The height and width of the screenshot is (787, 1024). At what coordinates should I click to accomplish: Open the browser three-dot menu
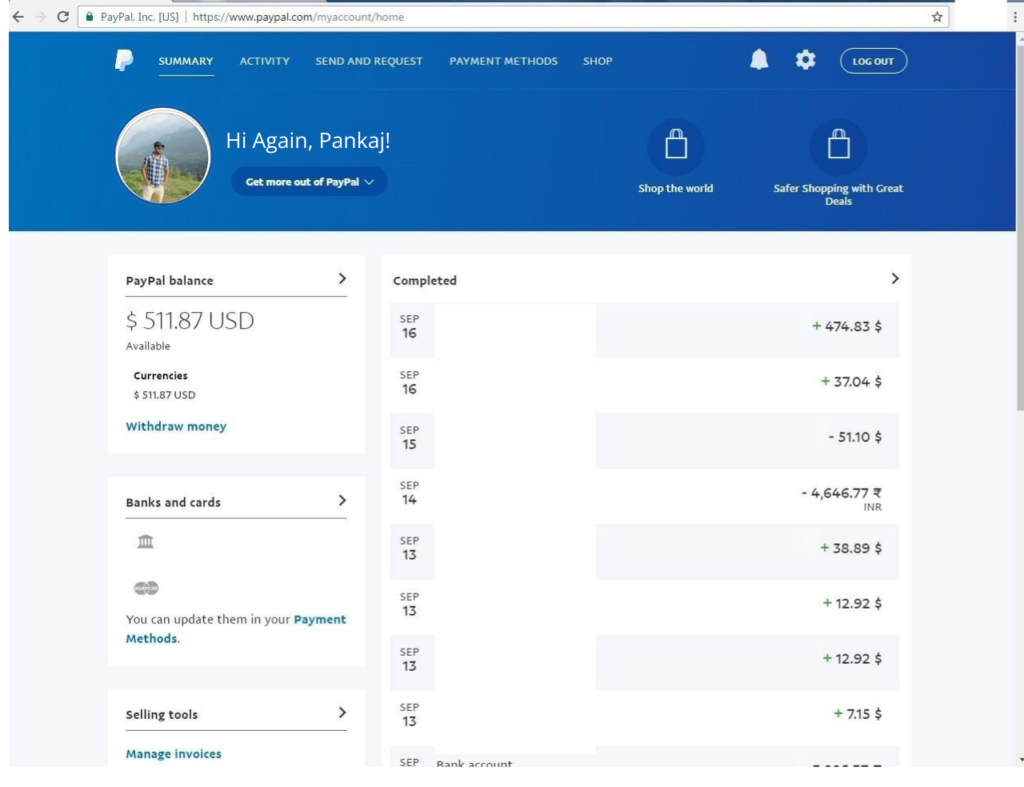[x=1015, y=17]
